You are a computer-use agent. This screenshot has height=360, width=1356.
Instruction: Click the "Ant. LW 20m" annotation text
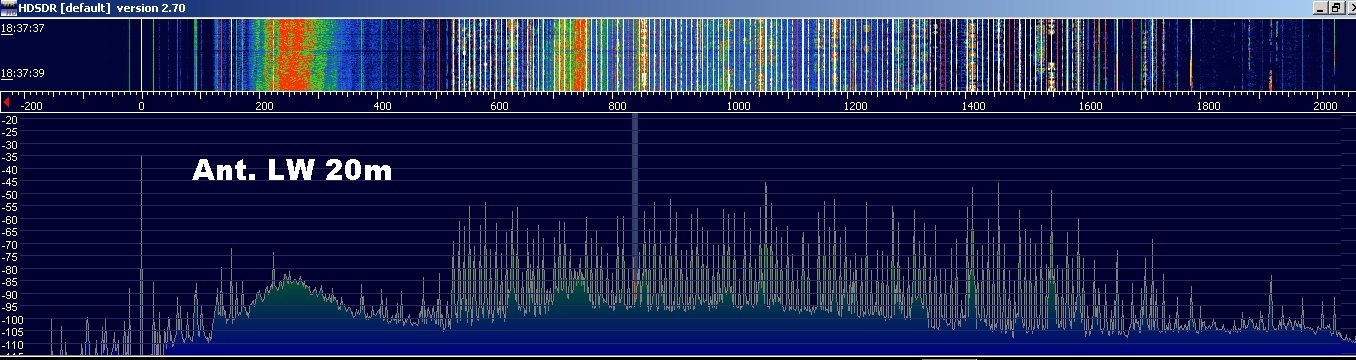pyautogui.click(x=291, y=172)
